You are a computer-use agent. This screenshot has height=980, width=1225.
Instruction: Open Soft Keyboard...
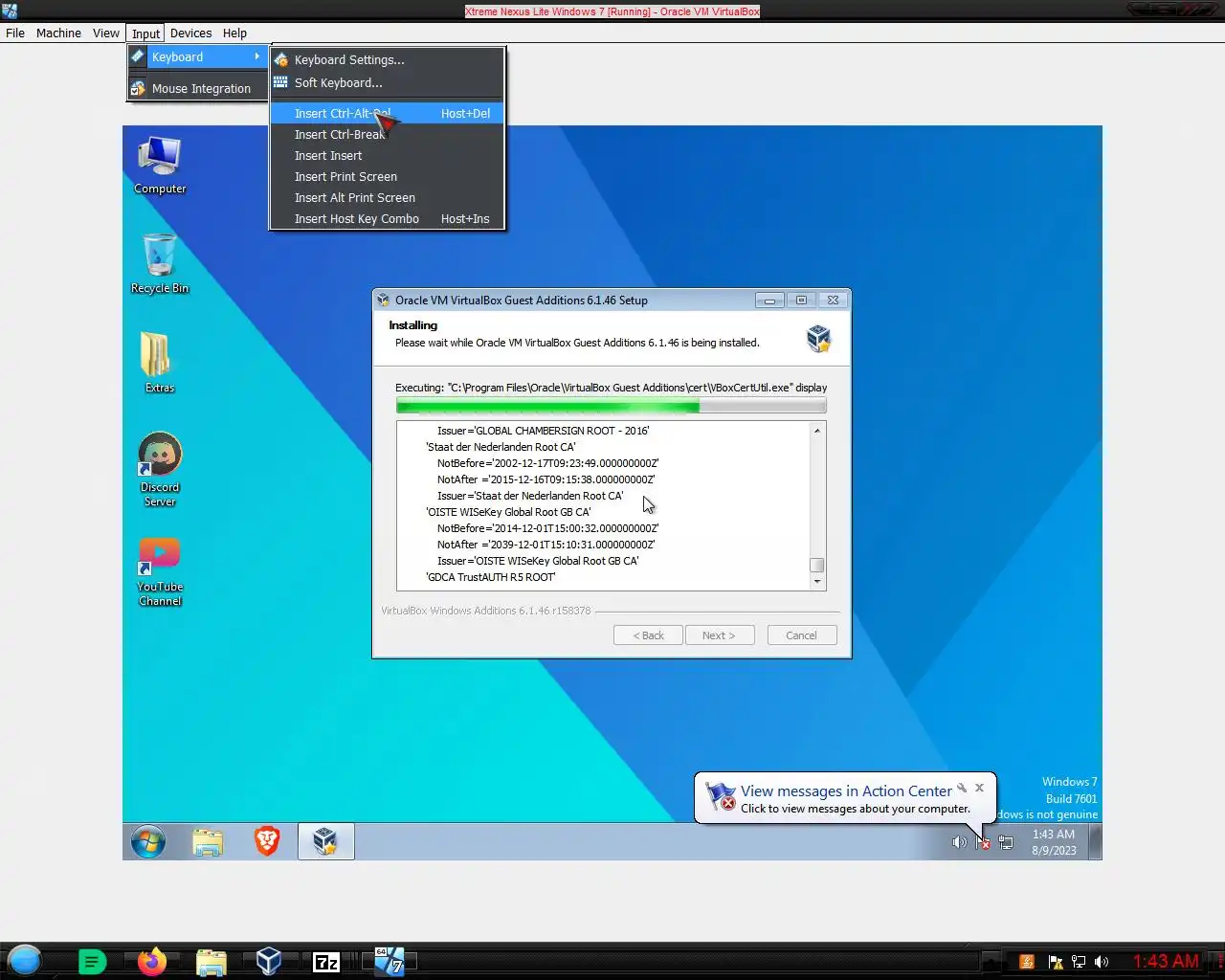pyautogui.click(x=387, y=82)
